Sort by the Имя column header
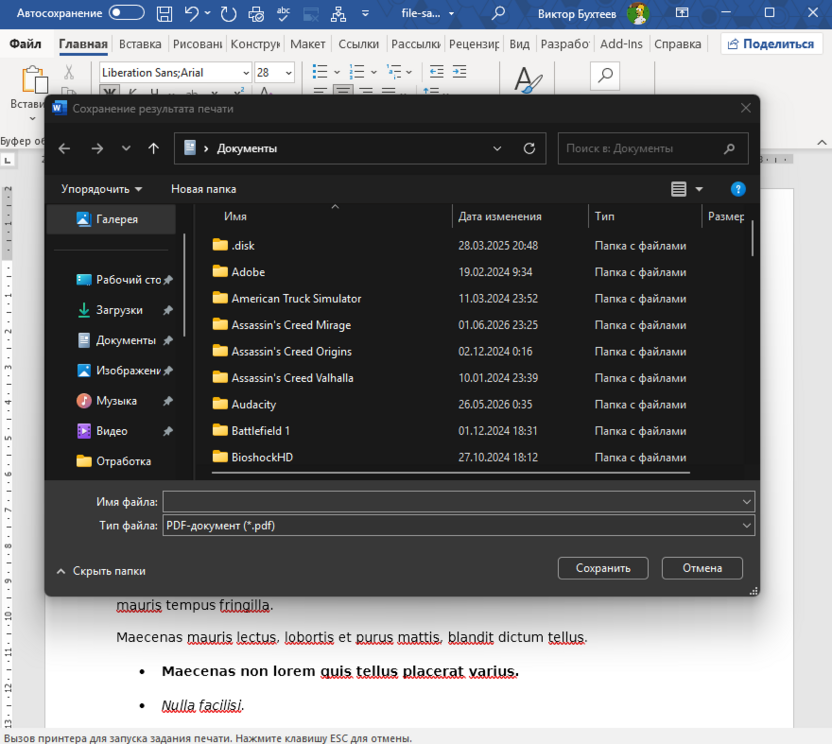This screenshot has width=832, height=744. coord(235,217)
